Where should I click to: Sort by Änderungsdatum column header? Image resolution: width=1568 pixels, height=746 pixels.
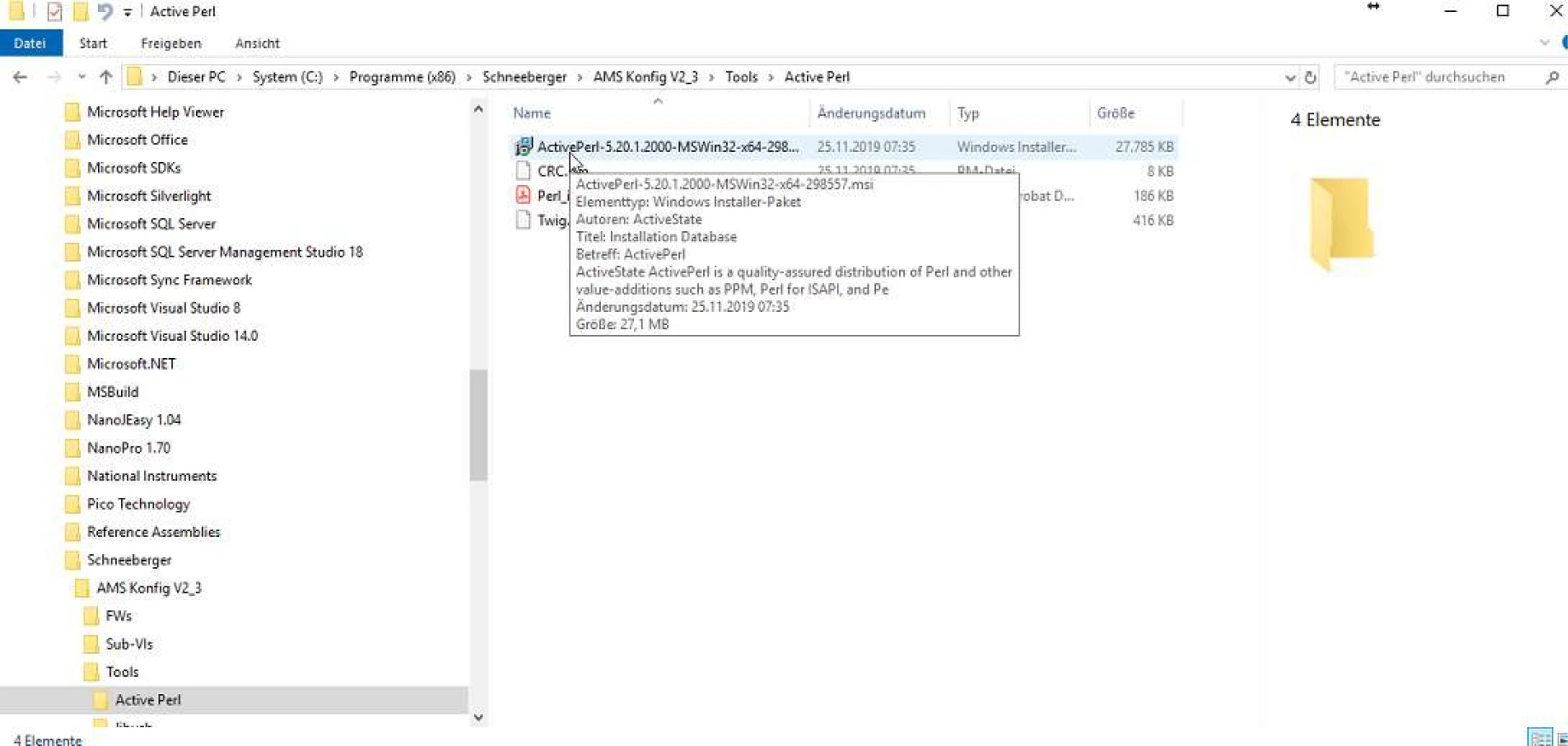click(871, 113)
